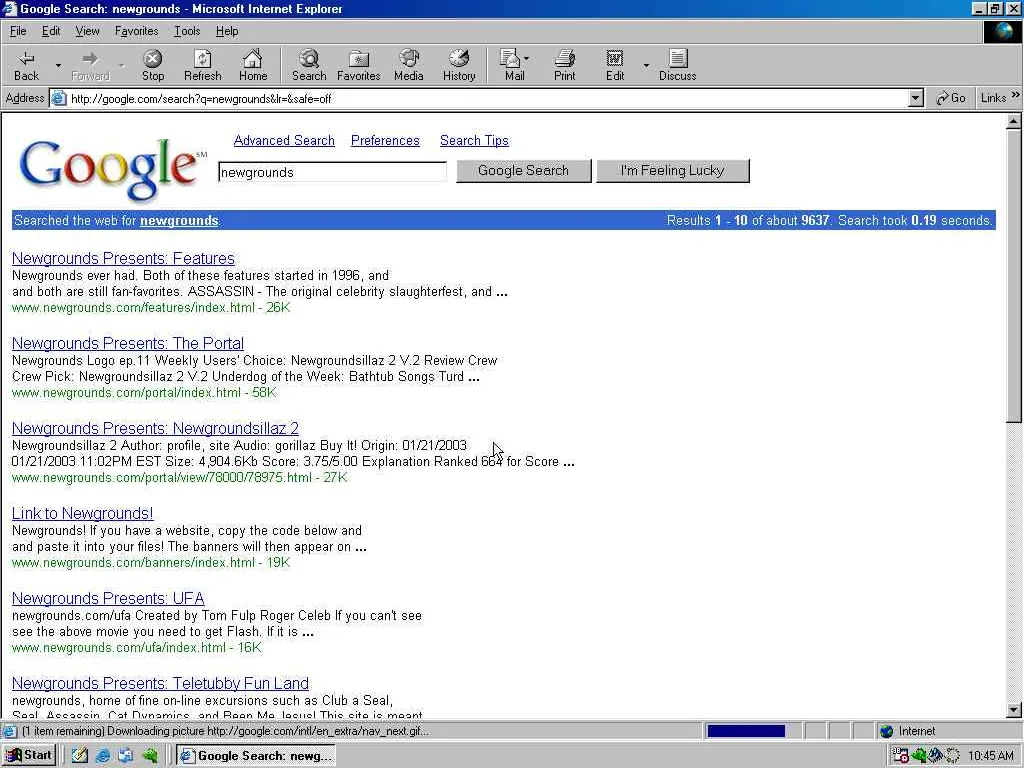
Task: Open Newgrounds Presents: Teletubby Fun Land result
Action: 161,682
